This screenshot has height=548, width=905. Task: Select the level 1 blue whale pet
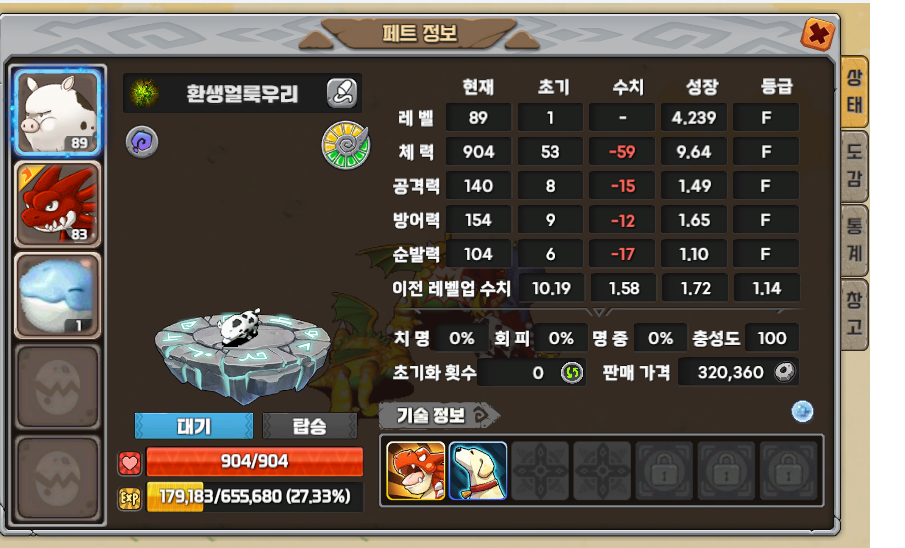pyautogui.click(x=58, y=295)
